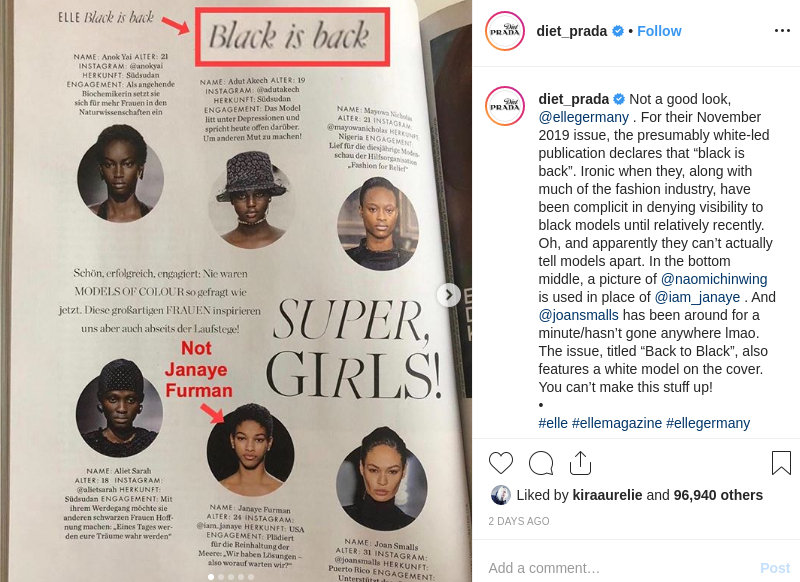
Task: Select the first carousel dot indicator
Action: [x=211, y=577]
